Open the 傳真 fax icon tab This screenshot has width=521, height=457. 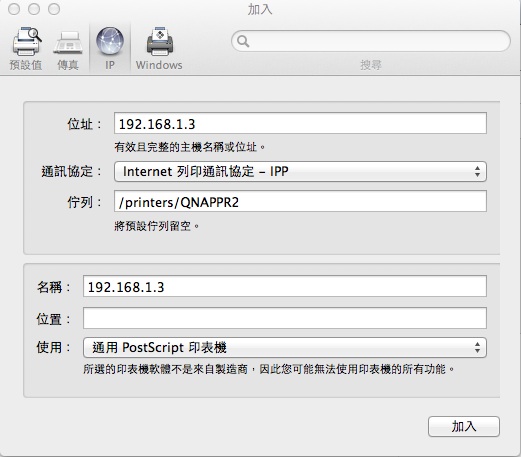pos(68,43)
